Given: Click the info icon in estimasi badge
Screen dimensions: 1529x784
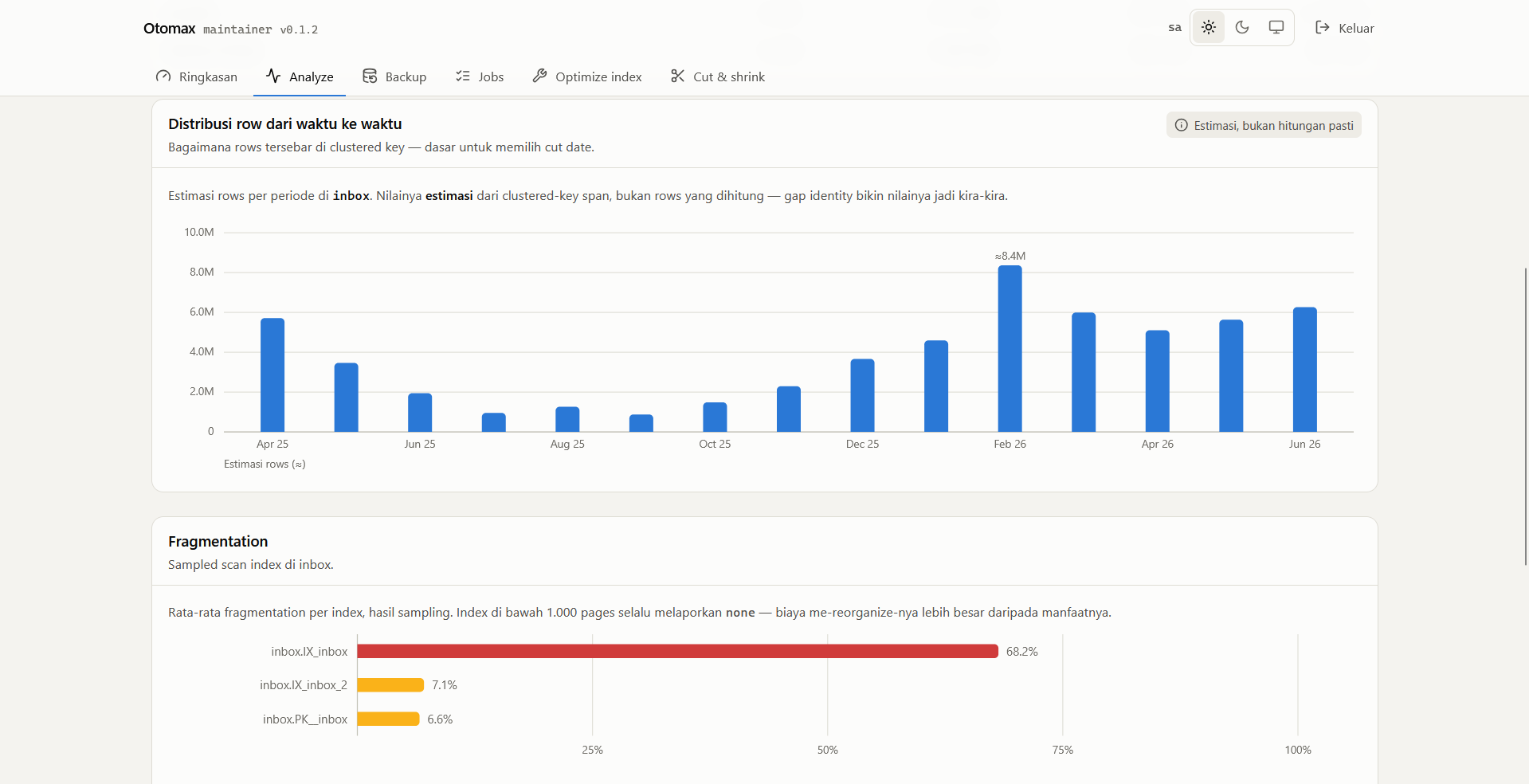Looking at the screenshot, I should tap(1182, 125).
